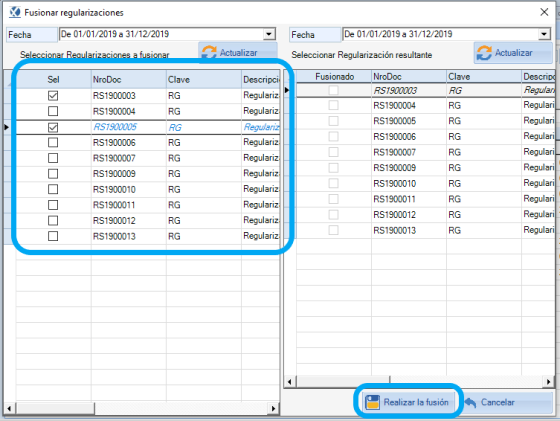Check the Sel box for RS1900010
The height and width of the screenshot is (421, 560).
click(53, 189)
